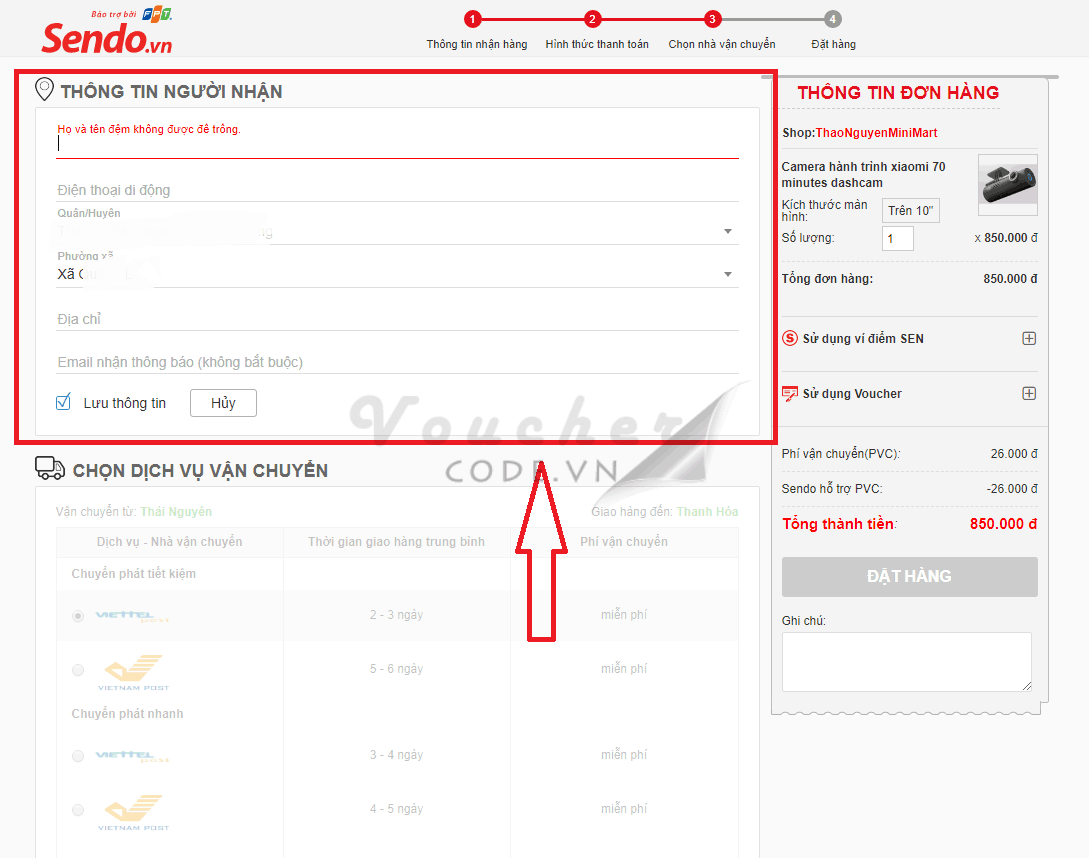The width and height of the screenshot is (1089, 858).
Task: Open the Phường xã dropdown
Action: tap(727, 274)
